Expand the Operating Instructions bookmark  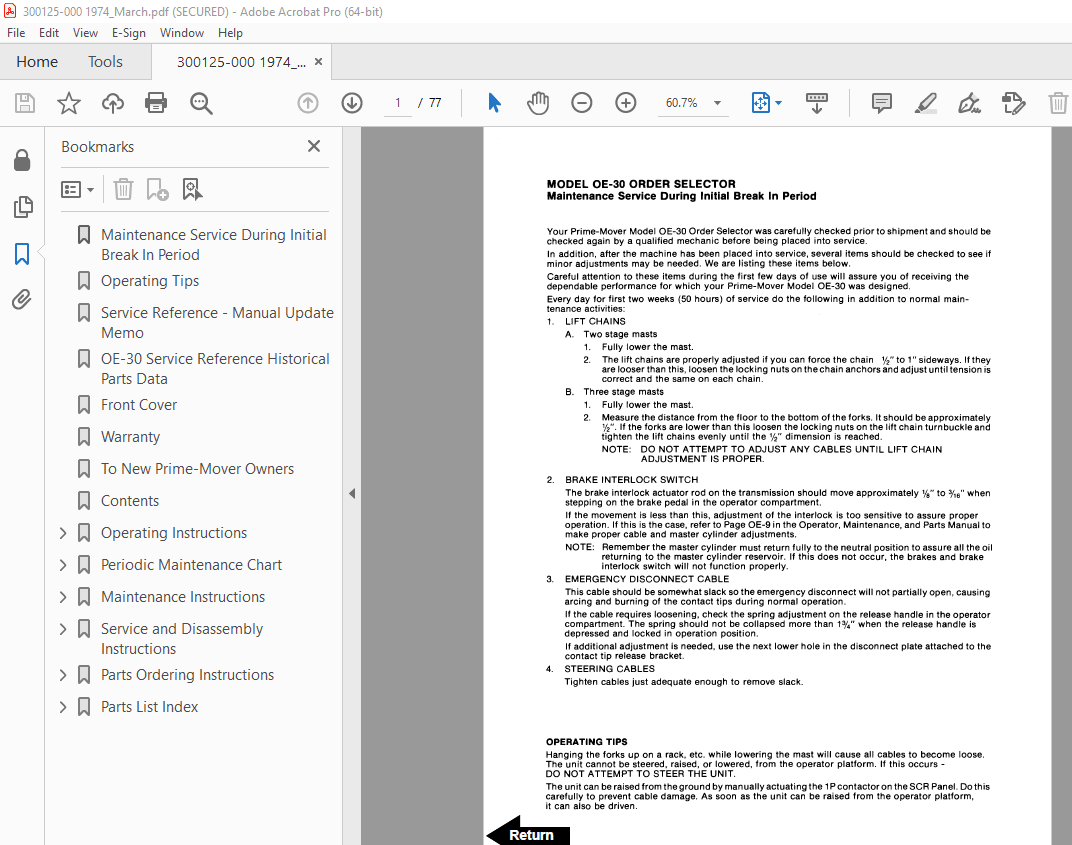coord(62,532)
